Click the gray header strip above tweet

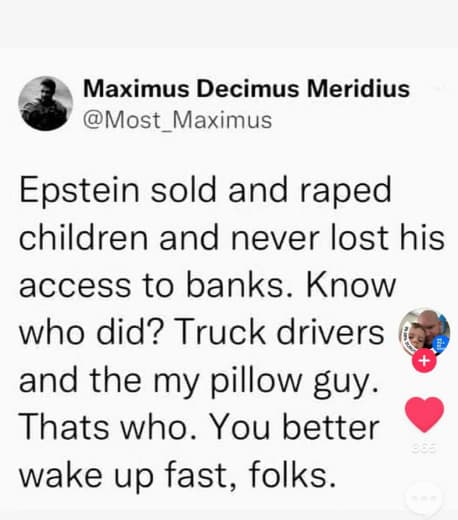(229, 23)
